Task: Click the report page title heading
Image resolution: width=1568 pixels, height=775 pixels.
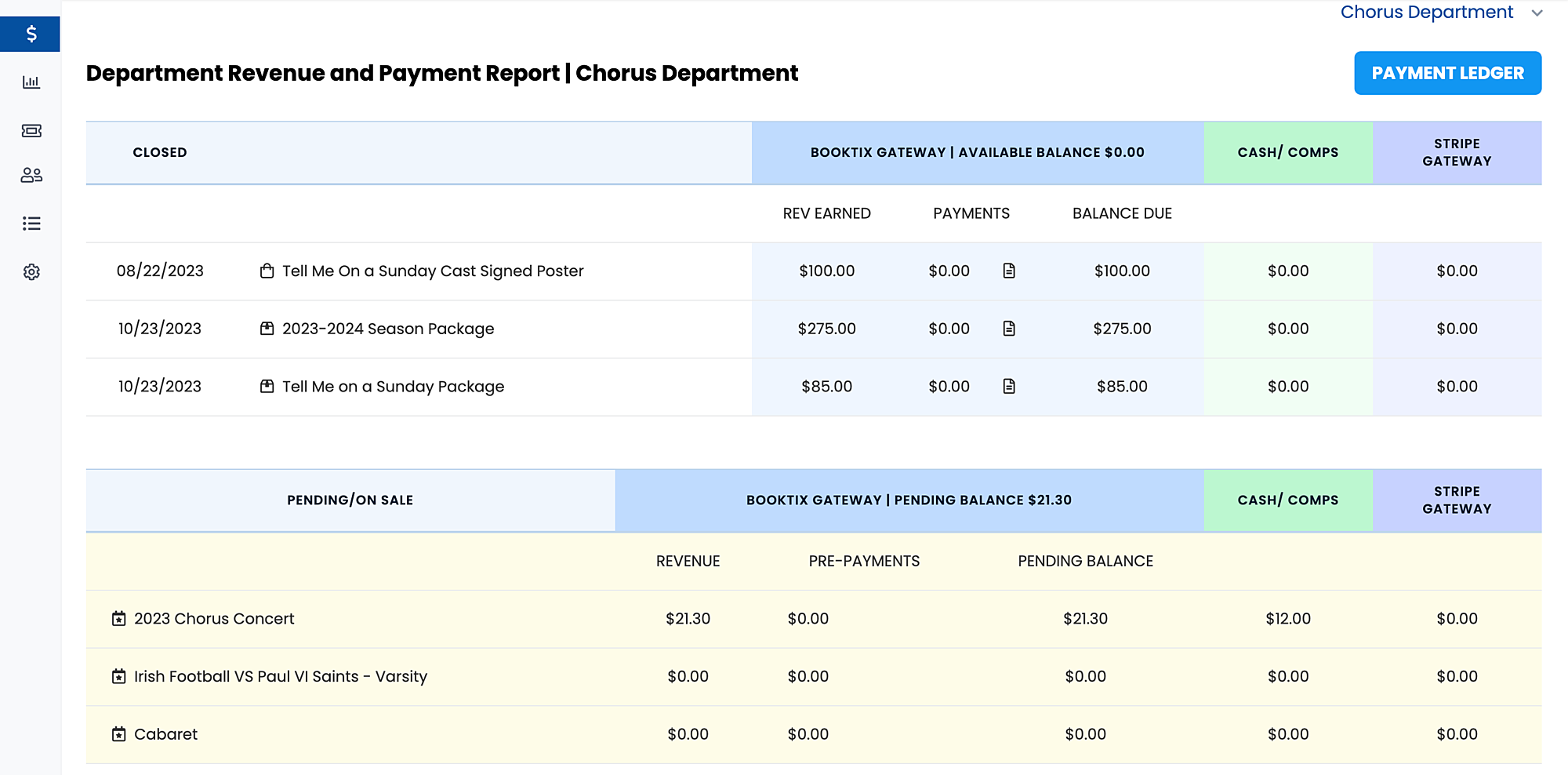Action: pos(442,73)
